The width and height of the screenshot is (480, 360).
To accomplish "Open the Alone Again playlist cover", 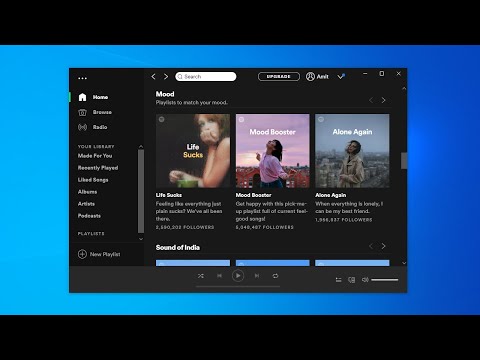I will click(x=352, y=151).
